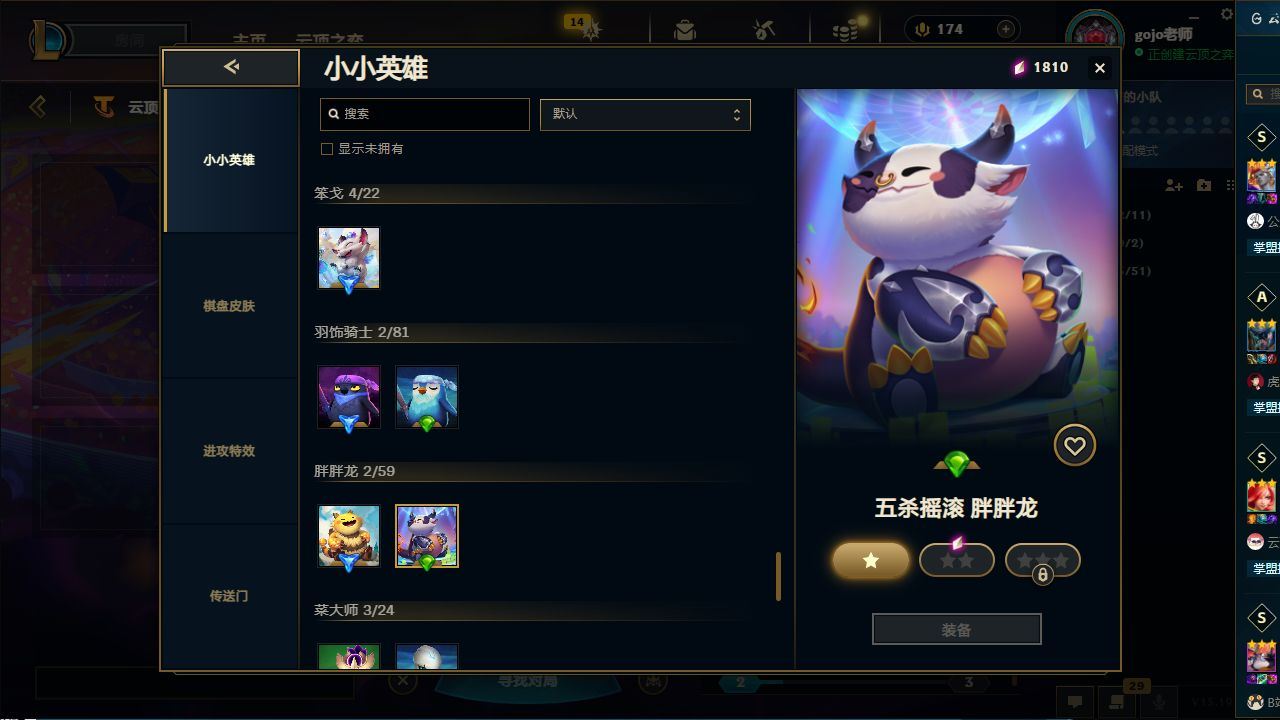
Task: Close the 小小英雄 dialog with the X
Action: click(1100, 68)
